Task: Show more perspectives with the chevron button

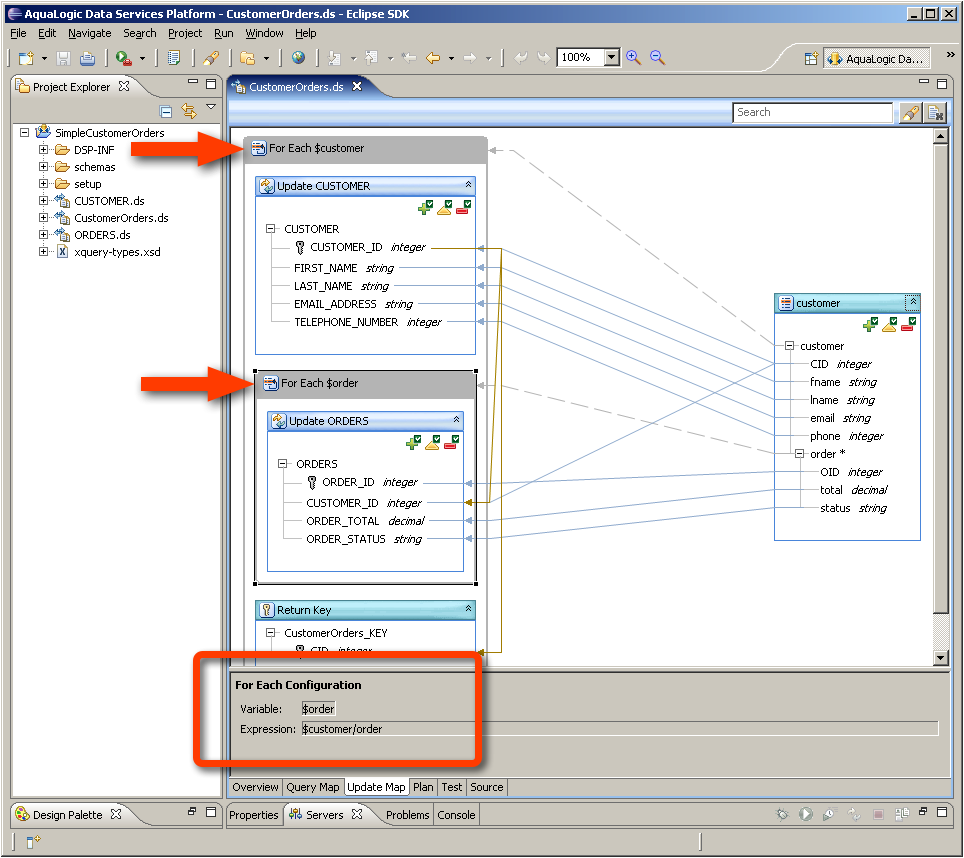Action: 950,55
